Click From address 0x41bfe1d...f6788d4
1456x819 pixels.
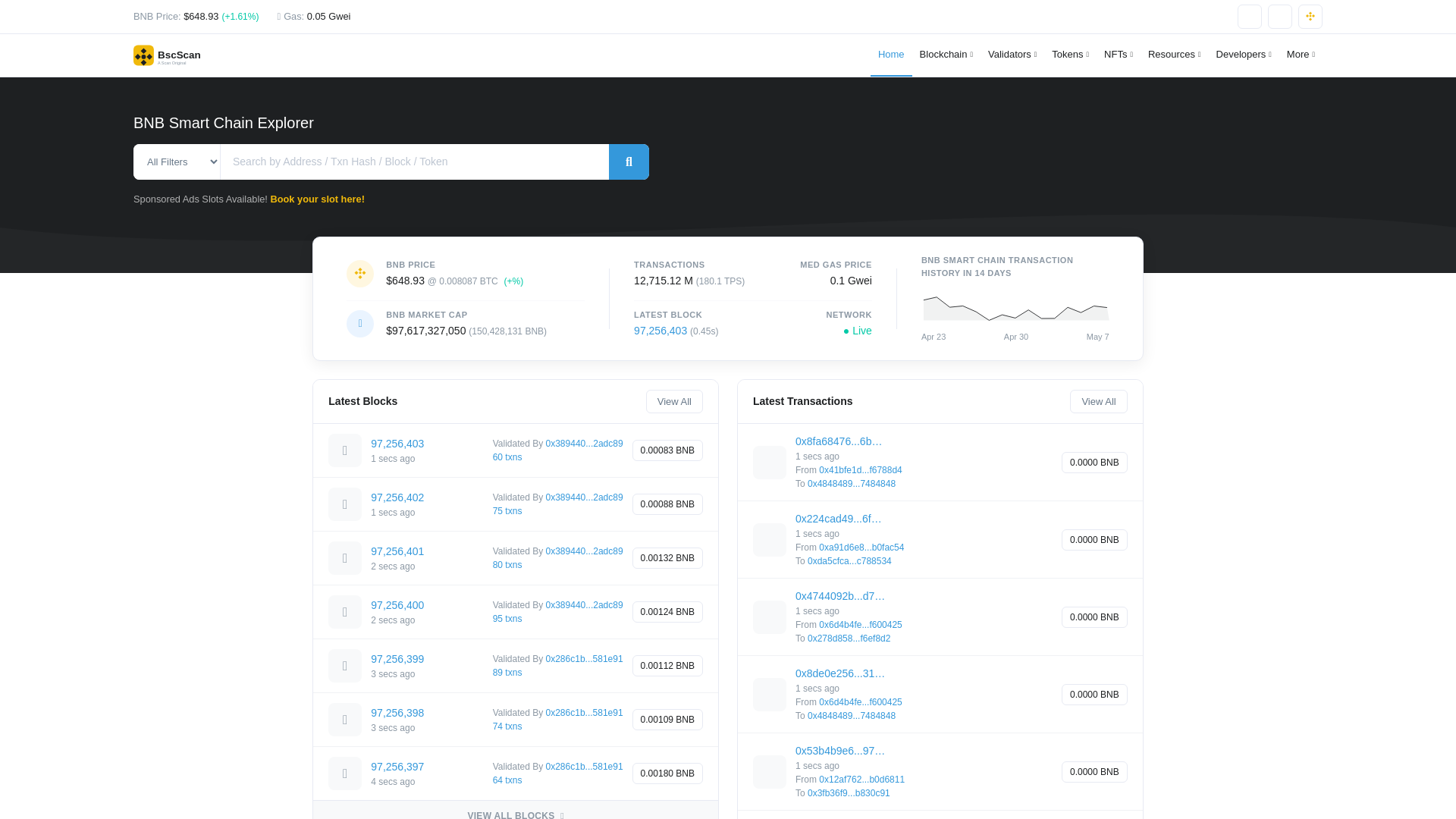coord(861,470)
